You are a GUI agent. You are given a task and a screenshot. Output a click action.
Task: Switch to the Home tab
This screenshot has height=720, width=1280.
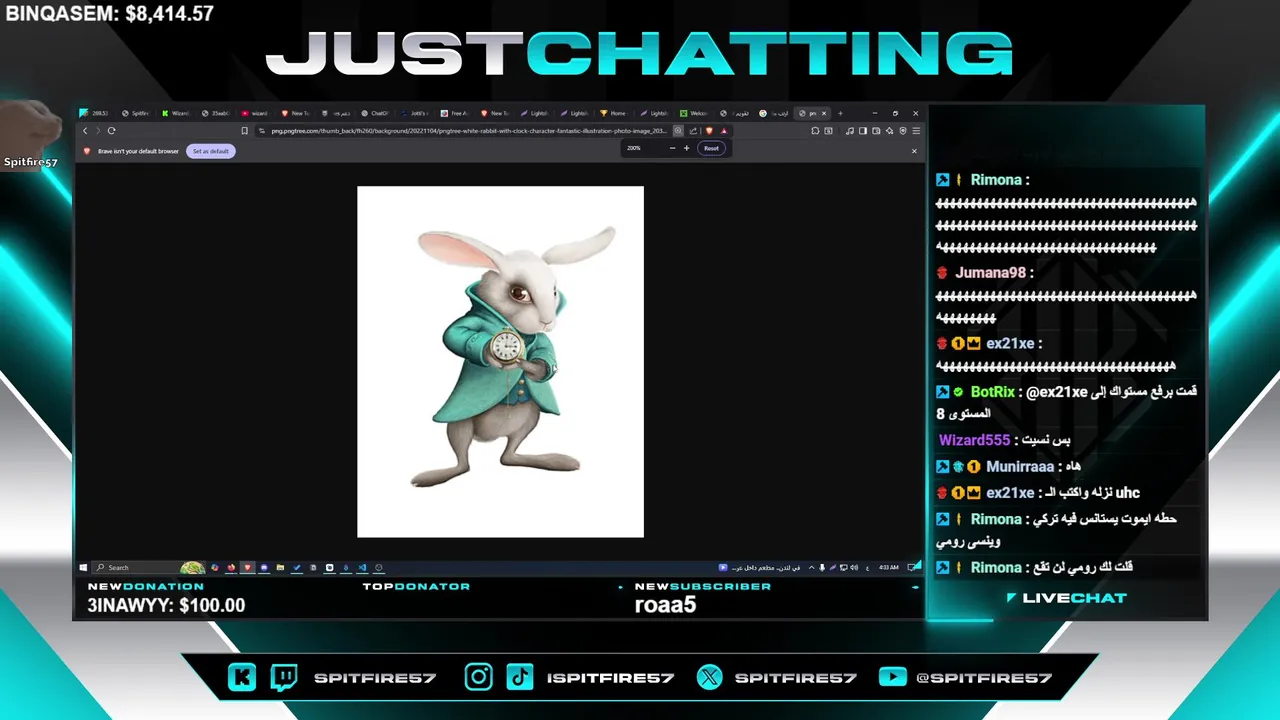(x=613, y=113)
